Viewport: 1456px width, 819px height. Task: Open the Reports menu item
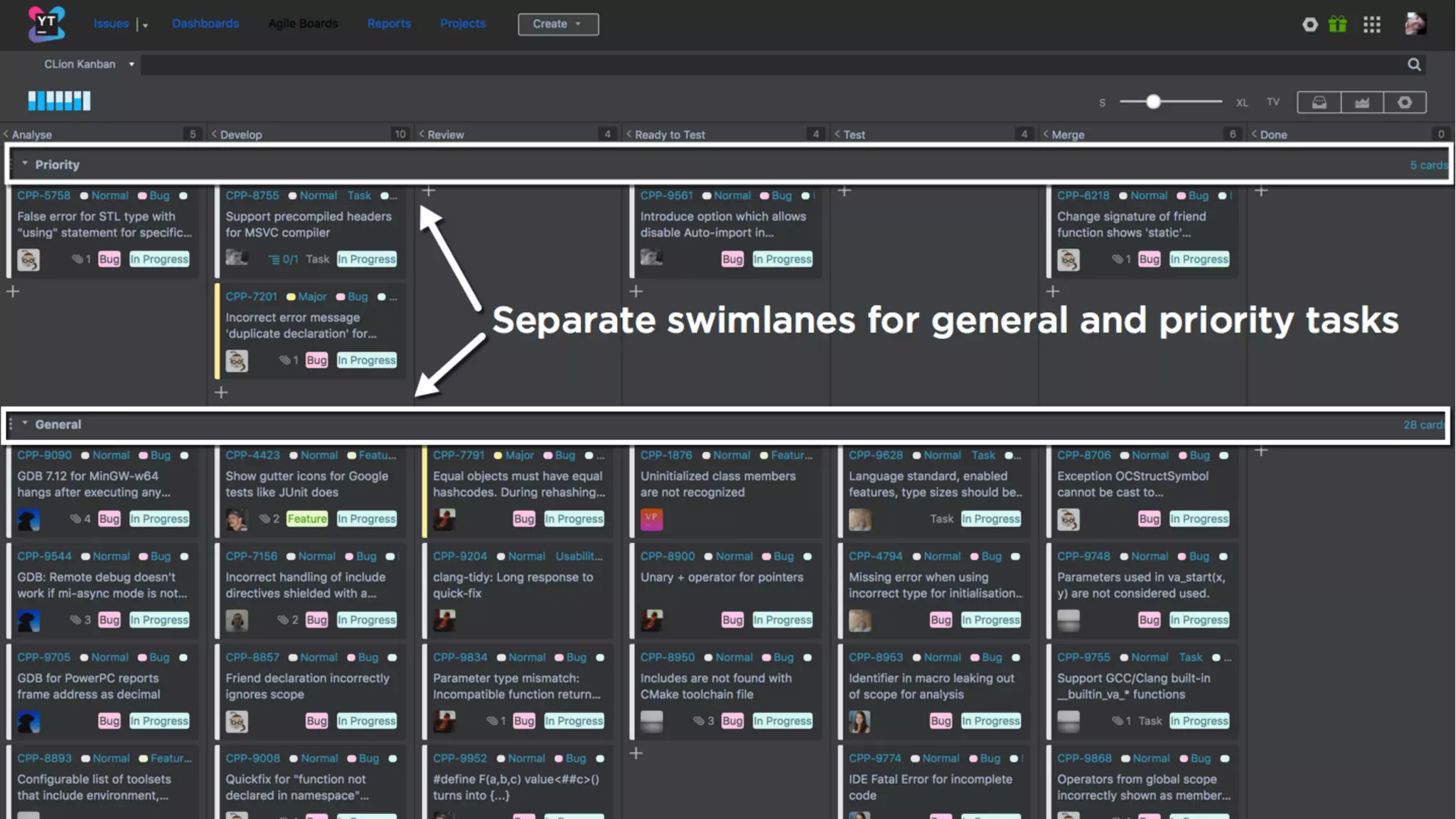pyautogui.click(x=388, y=23)
